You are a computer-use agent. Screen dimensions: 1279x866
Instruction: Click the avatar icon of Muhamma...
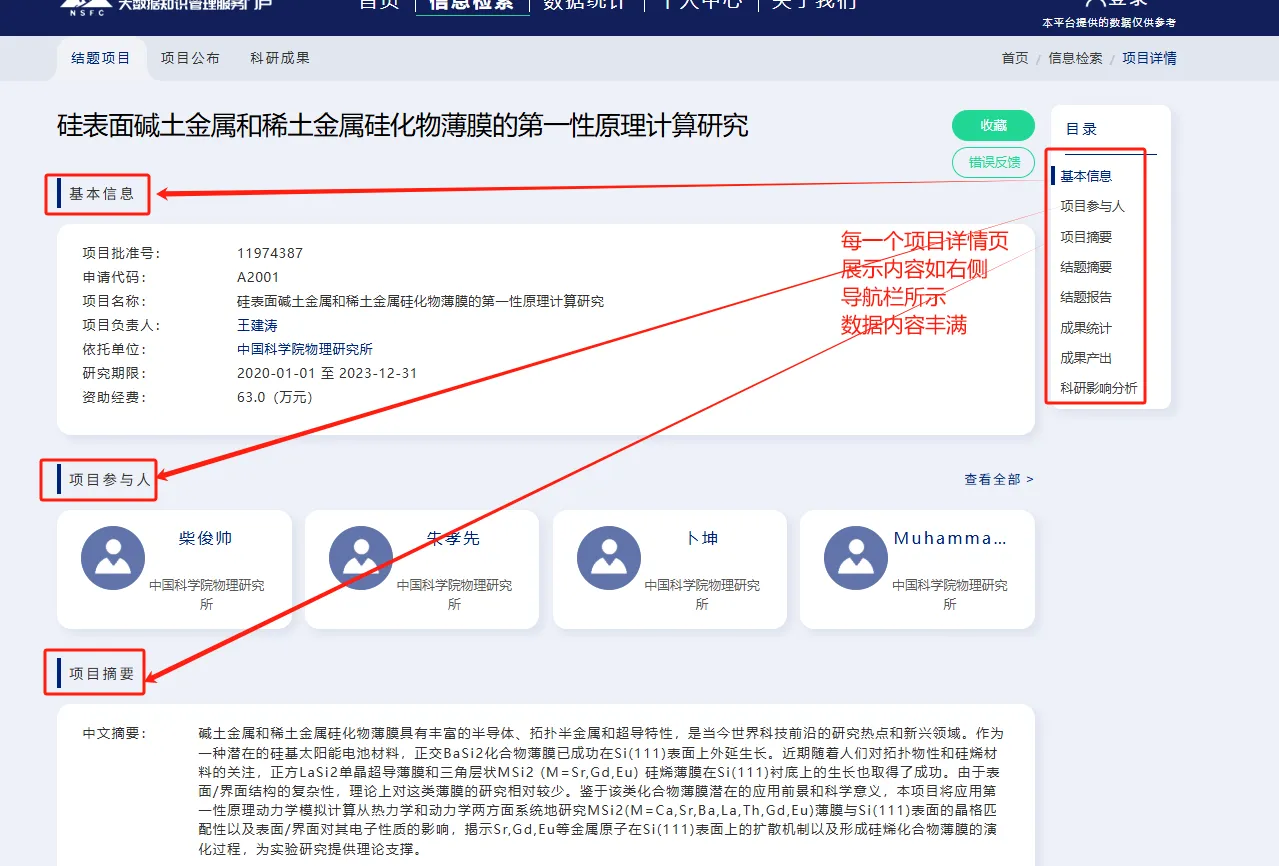856,557
